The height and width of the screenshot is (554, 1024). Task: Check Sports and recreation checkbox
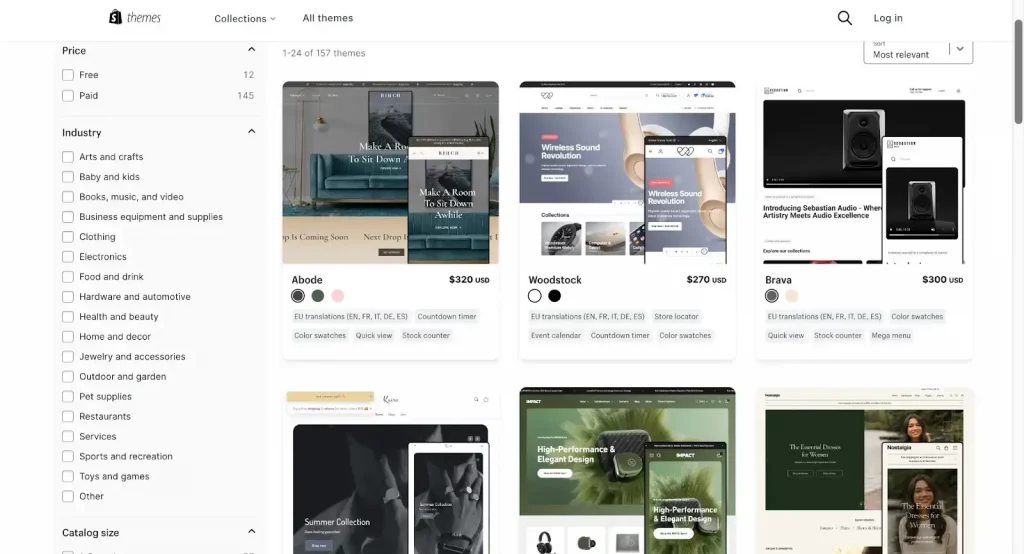pyautogui.click(x=68, y=457)
